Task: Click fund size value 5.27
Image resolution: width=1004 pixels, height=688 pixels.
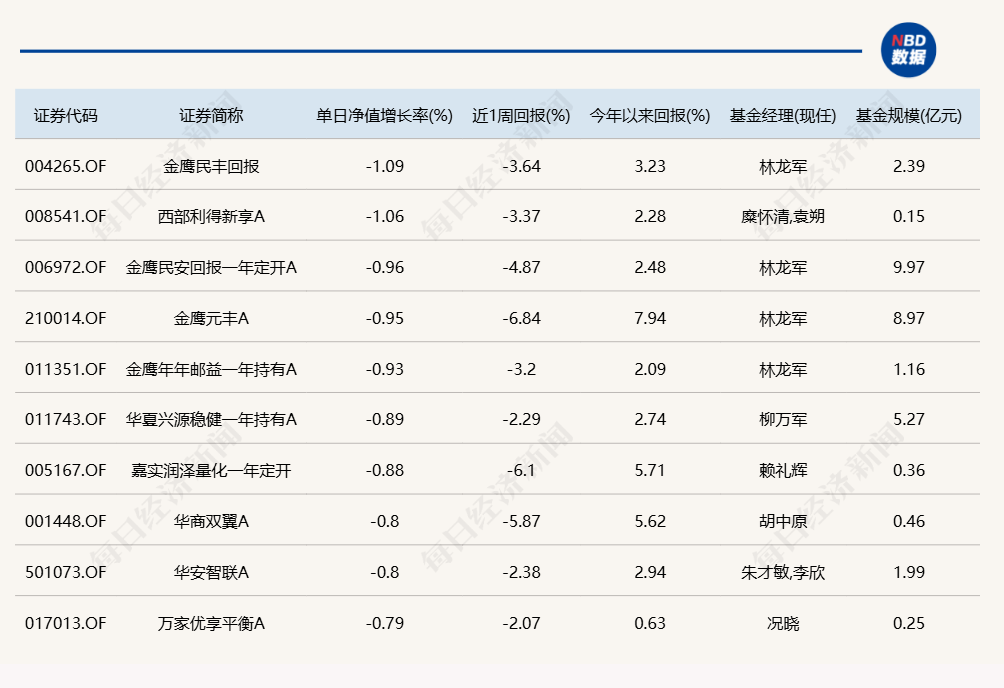Action: 909,419
